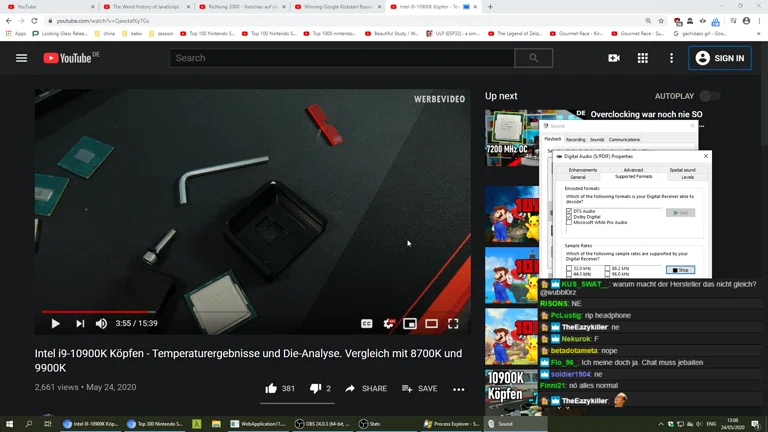Uncheck the DTS Audio format checkbox
This screenshot has height=432, width=768.
(x=569, y=211)
